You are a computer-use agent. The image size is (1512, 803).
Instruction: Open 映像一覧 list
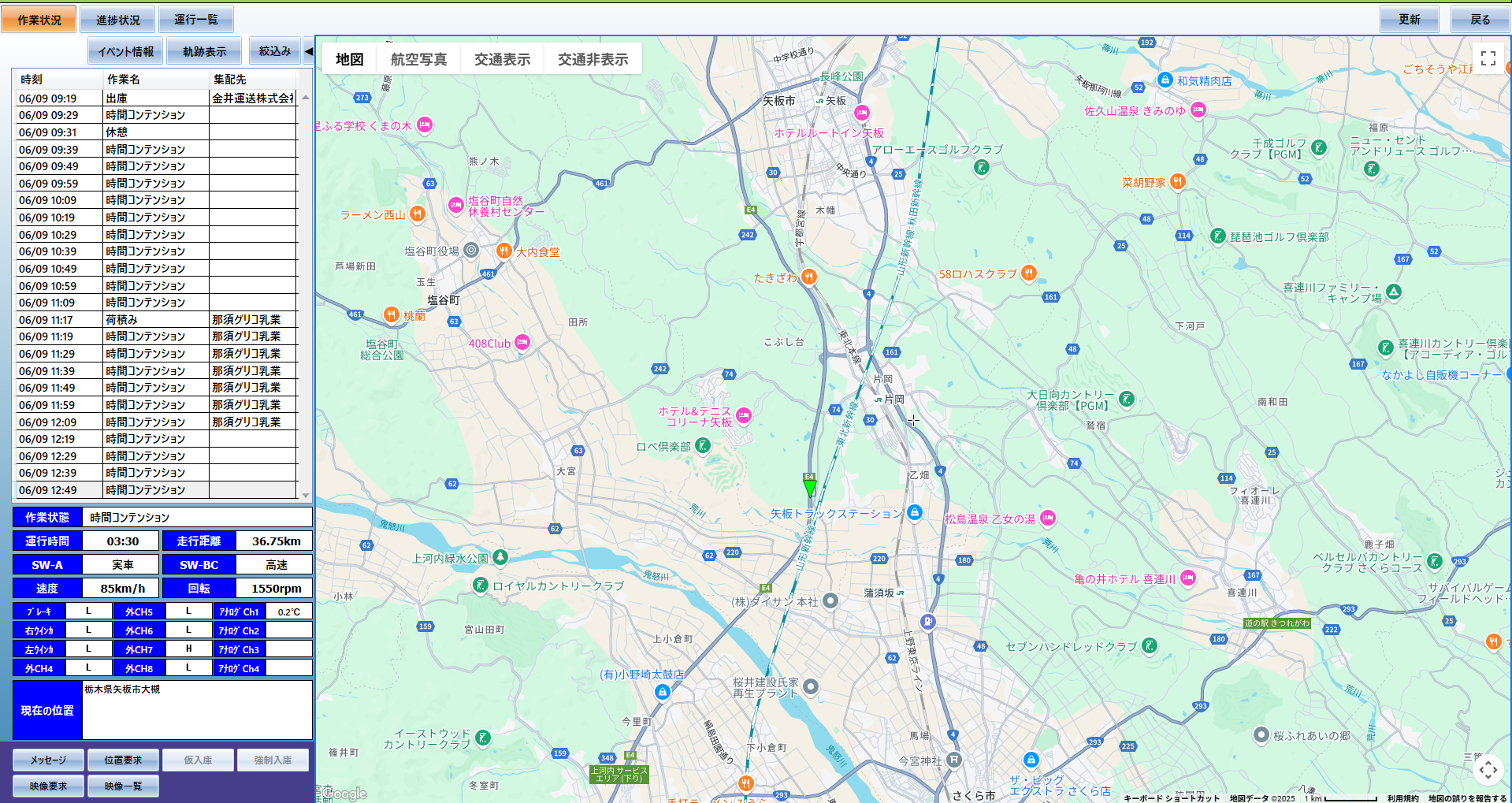tap(124, 786)
